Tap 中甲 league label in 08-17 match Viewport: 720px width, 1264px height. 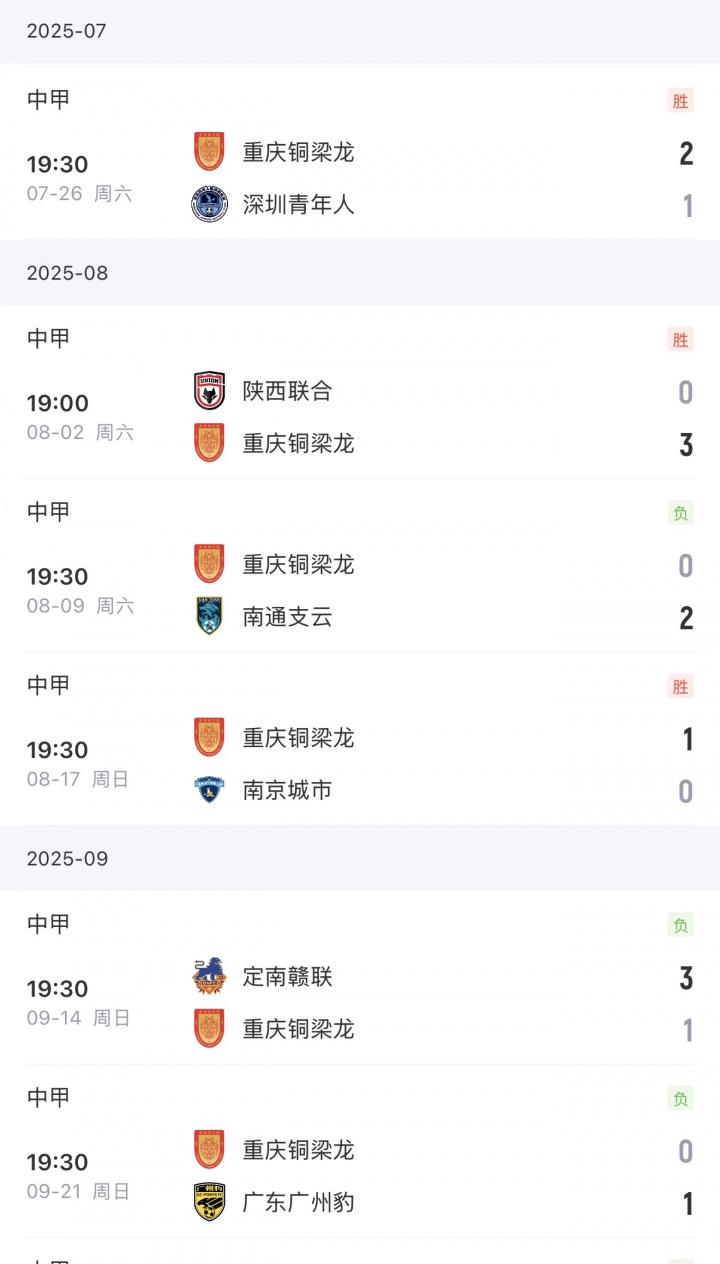(x=48, y=685)
